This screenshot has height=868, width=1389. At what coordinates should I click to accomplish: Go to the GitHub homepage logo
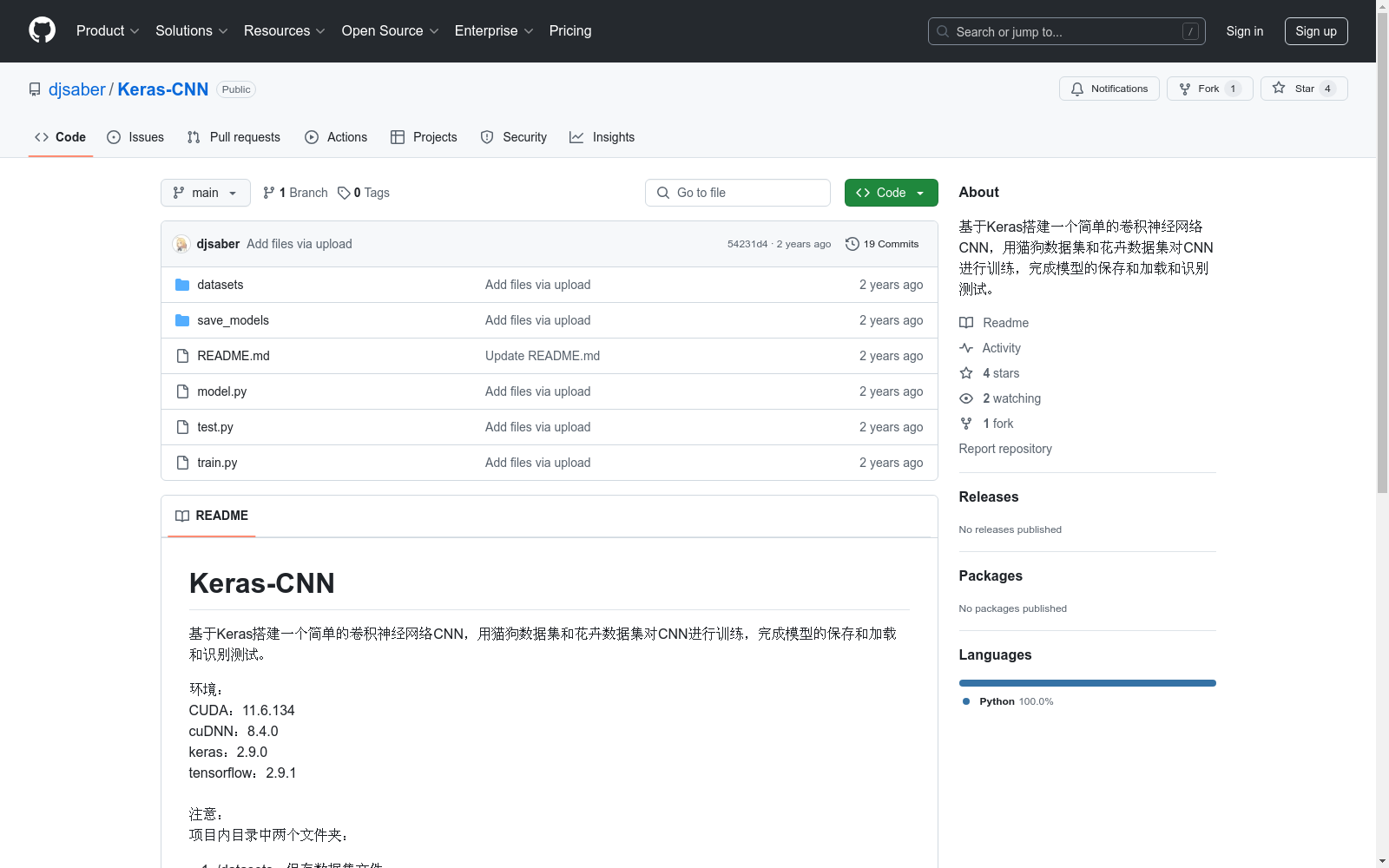(42, 30)
